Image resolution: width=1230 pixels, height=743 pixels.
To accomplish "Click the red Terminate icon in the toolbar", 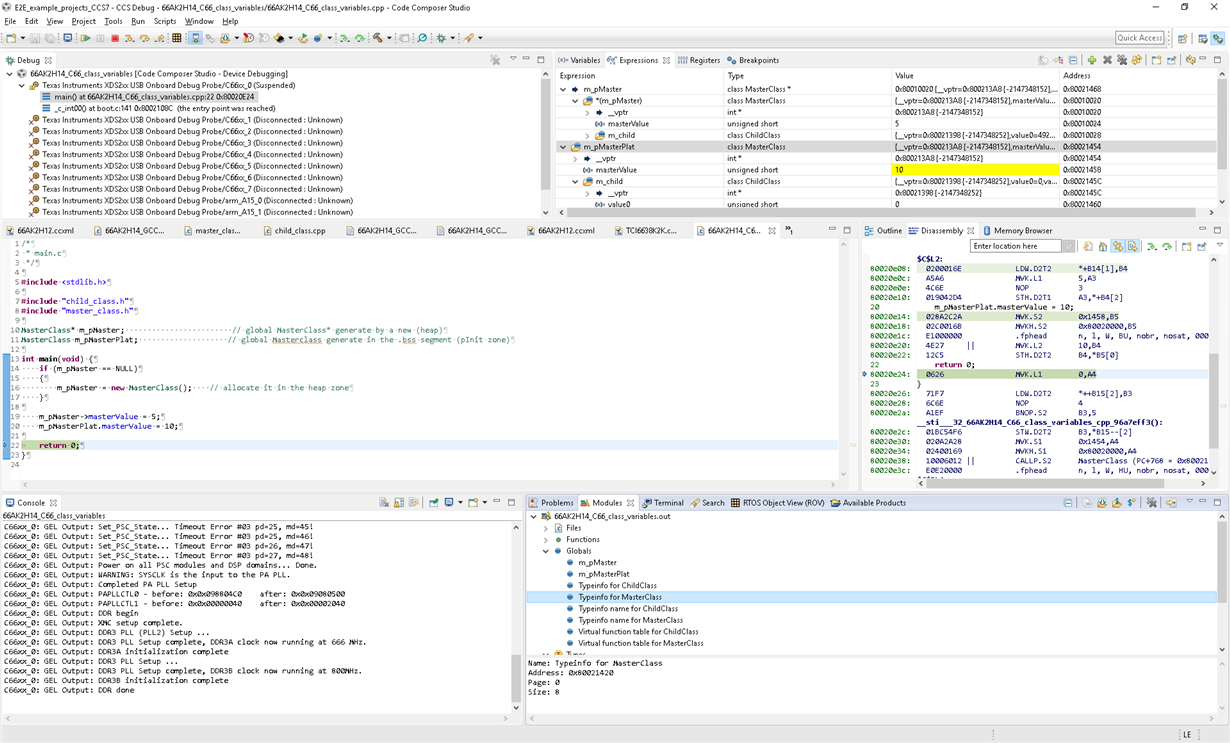I will pyautogui.click(x=115, y=38).
